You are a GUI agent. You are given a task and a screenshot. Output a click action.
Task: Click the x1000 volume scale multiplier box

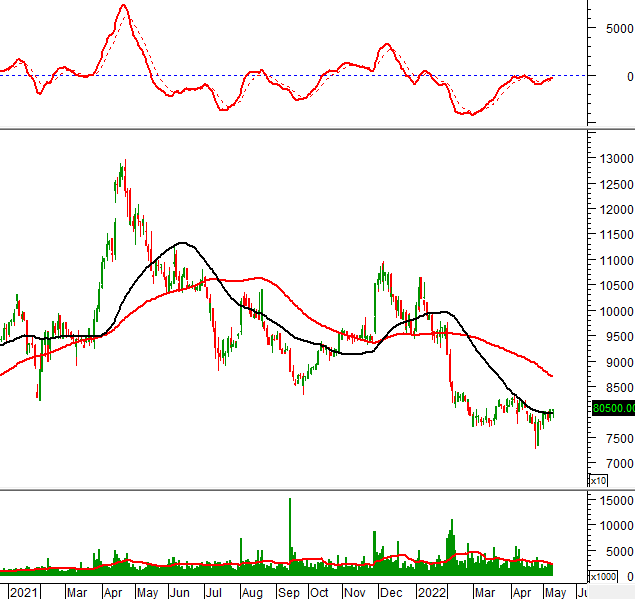tap(603, 577)
